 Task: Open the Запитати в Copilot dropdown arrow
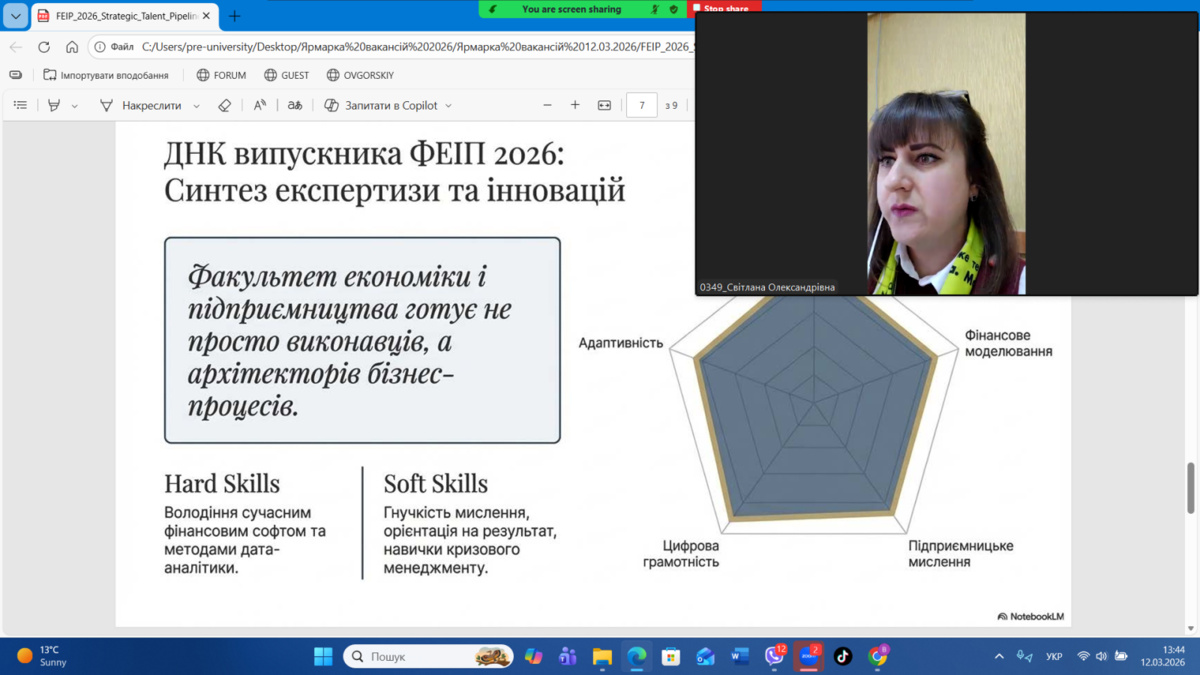click(448, 106)
